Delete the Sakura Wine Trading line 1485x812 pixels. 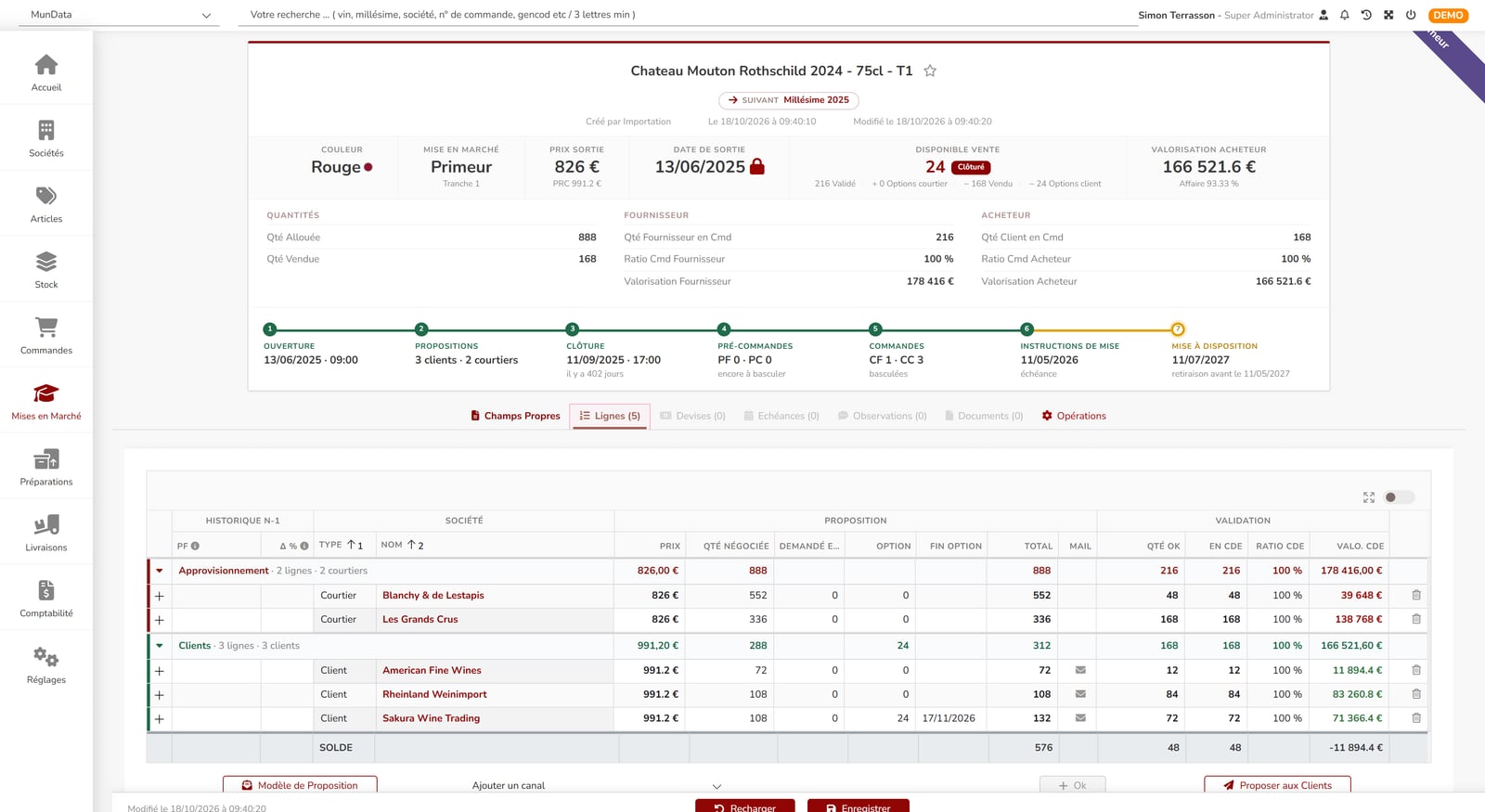(1416, 717)
